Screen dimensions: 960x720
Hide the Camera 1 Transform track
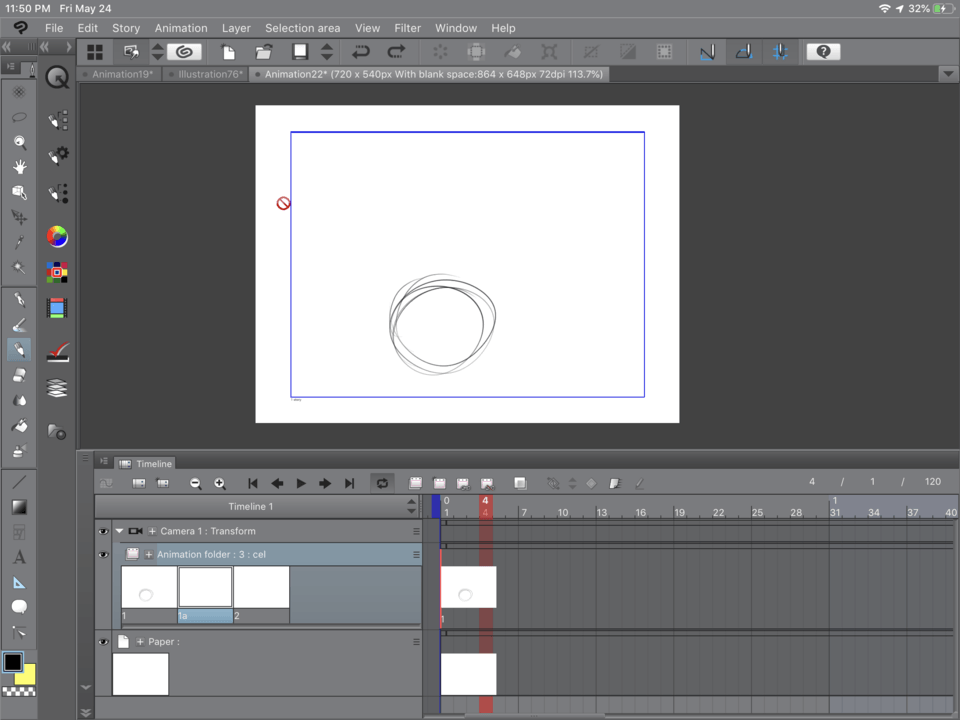(x=103, y=531)
